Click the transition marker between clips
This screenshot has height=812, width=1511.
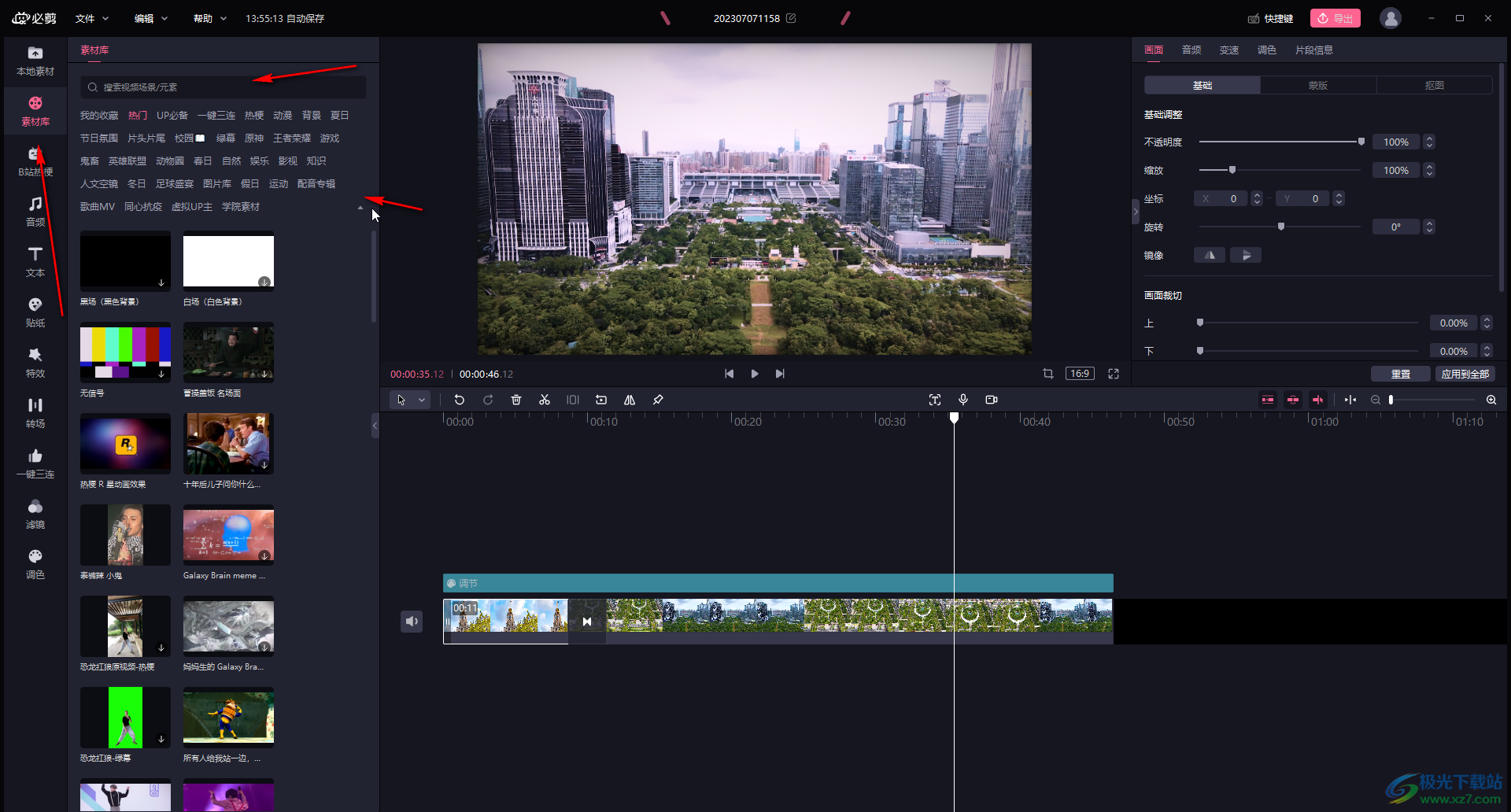click(x=587, y=622)
